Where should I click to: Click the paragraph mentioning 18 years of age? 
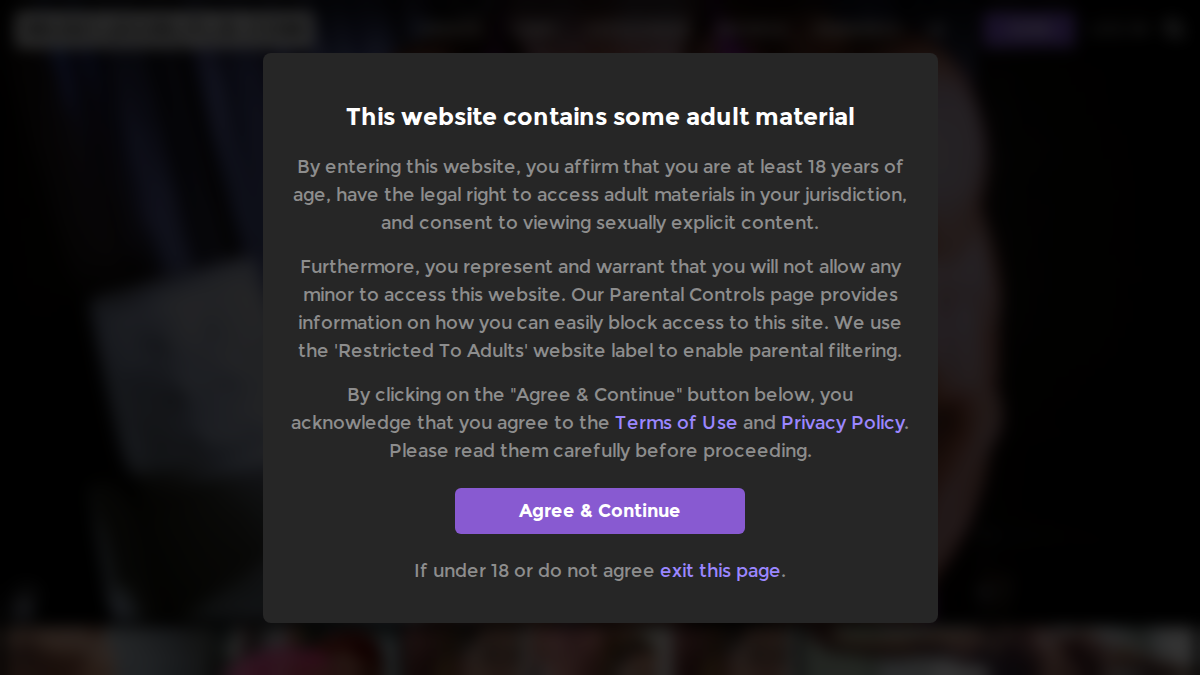pyautogui.click(x=600, y=195)
